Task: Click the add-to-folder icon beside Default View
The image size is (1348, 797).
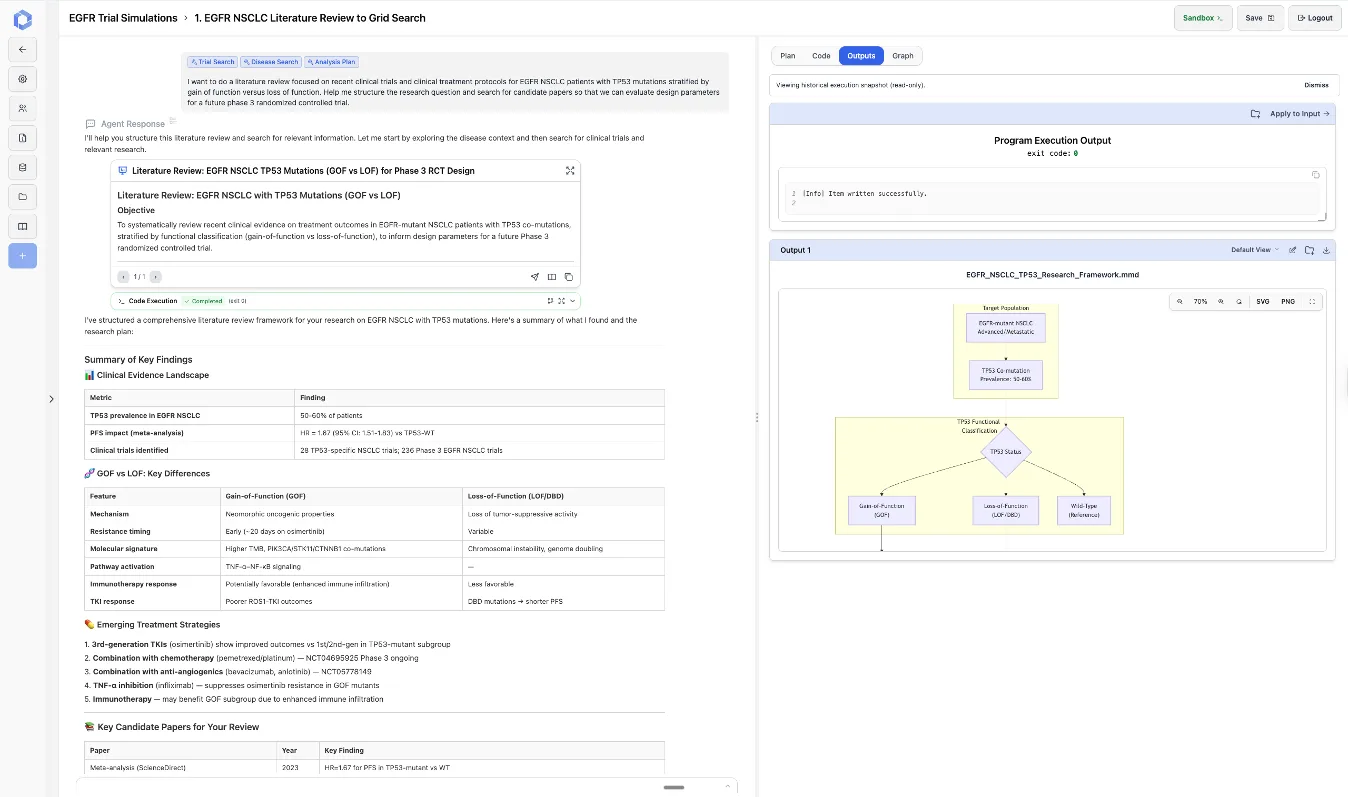Action: pos(1309,250)
